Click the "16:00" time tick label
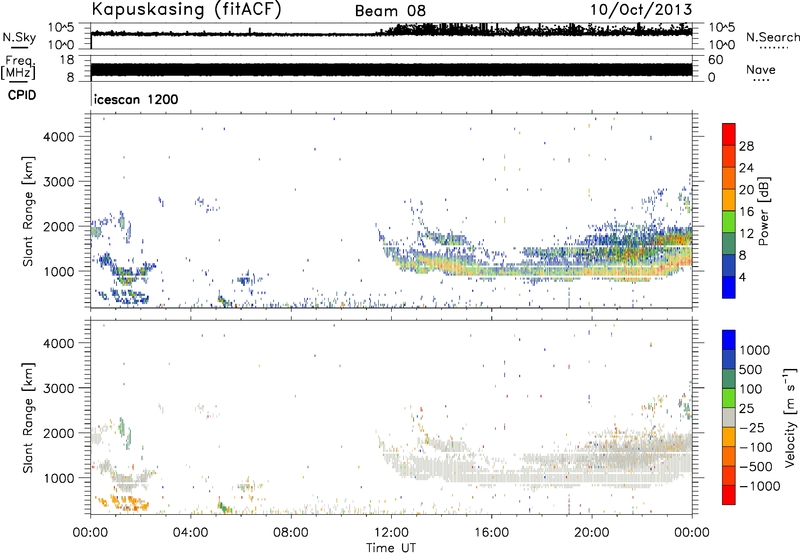The height and width of the screenshot is (554, 800). coord(491,533)
